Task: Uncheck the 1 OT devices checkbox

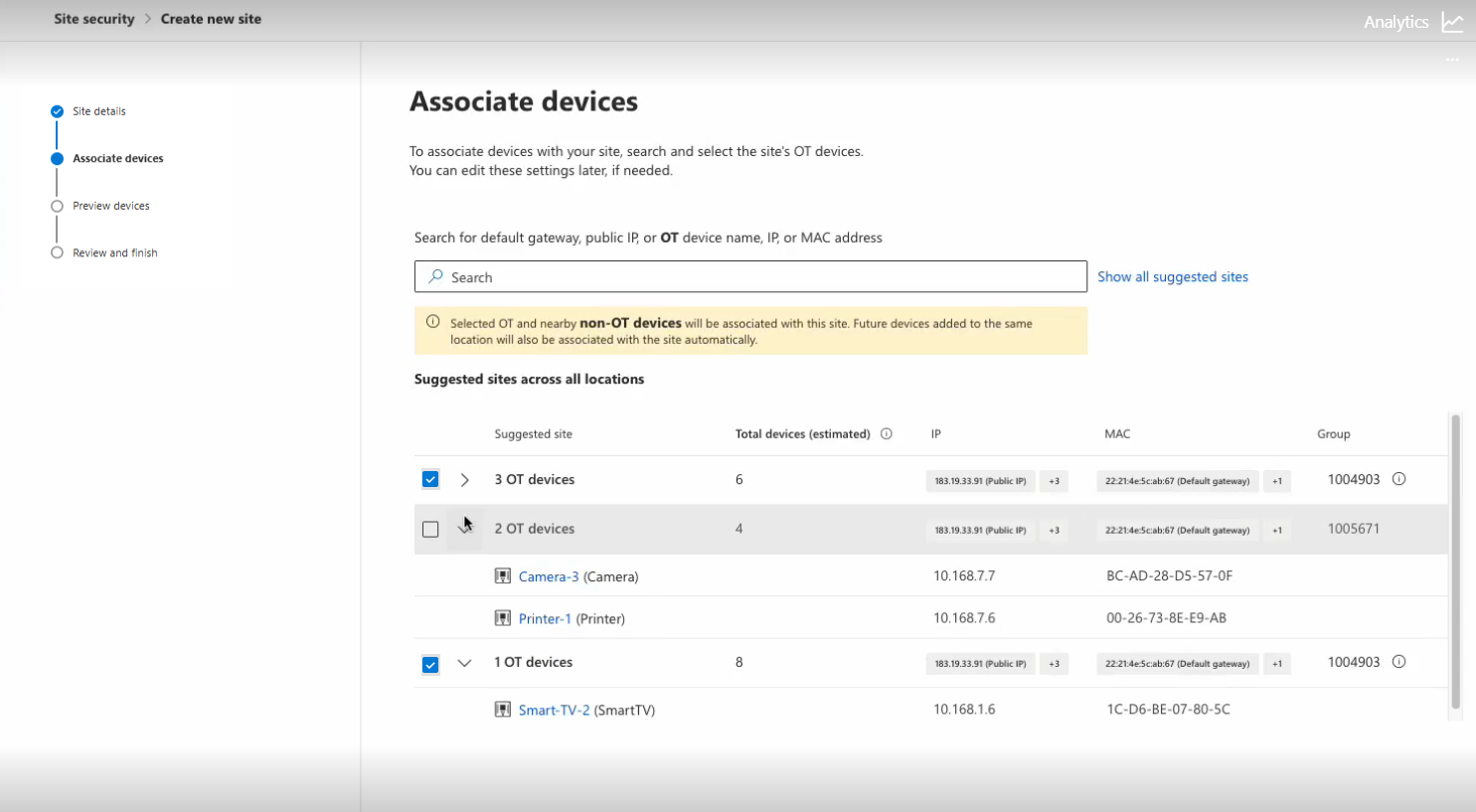Action: point(430,664)
